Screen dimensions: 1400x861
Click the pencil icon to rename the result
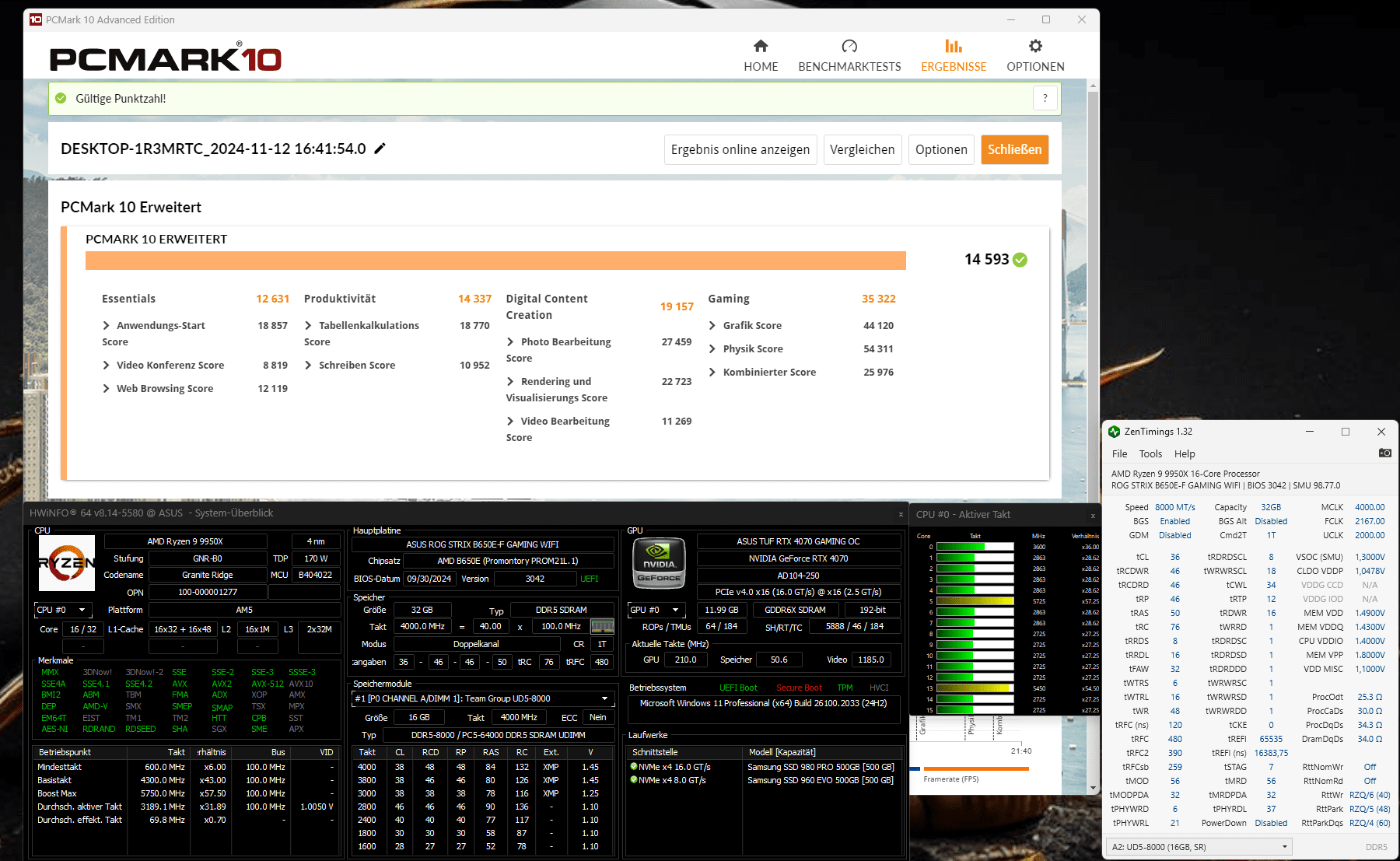coord(380,149)
